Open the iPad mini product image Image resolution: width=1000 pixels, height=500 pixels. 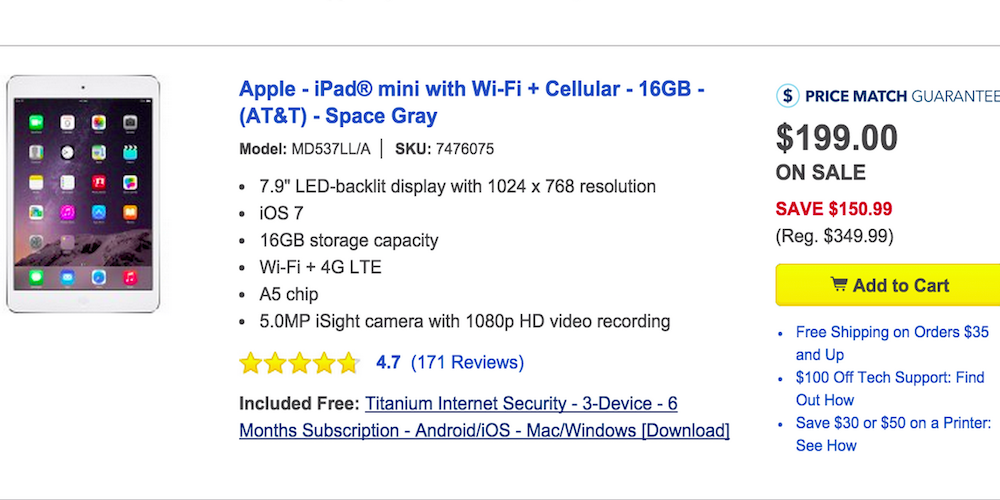click(x=83, y=195)
